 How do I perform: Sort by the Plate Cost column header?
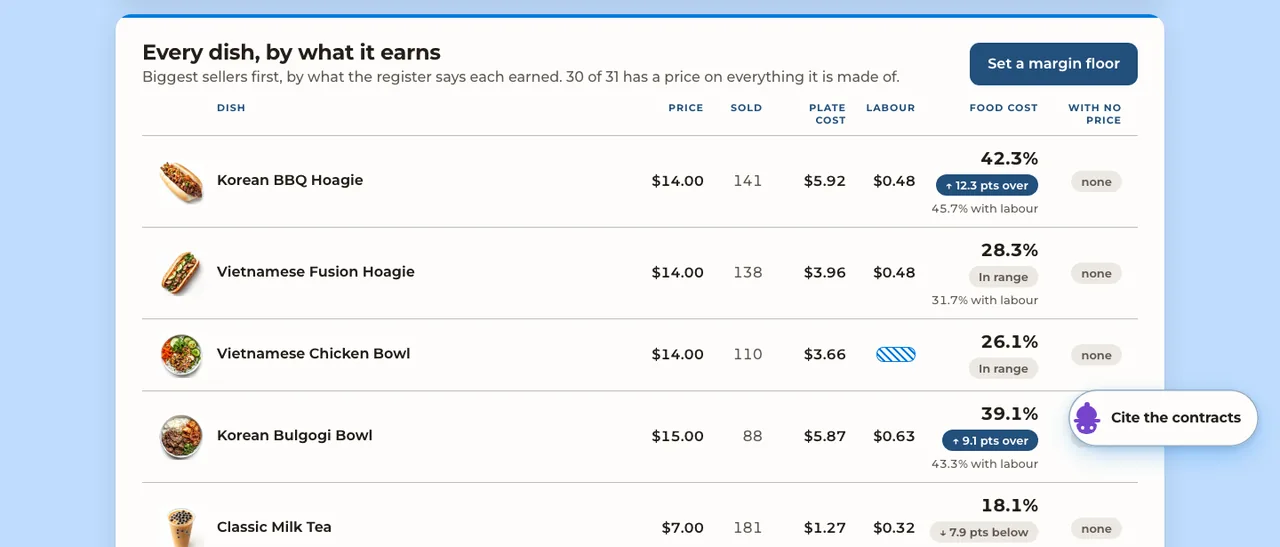click(830, 114)
